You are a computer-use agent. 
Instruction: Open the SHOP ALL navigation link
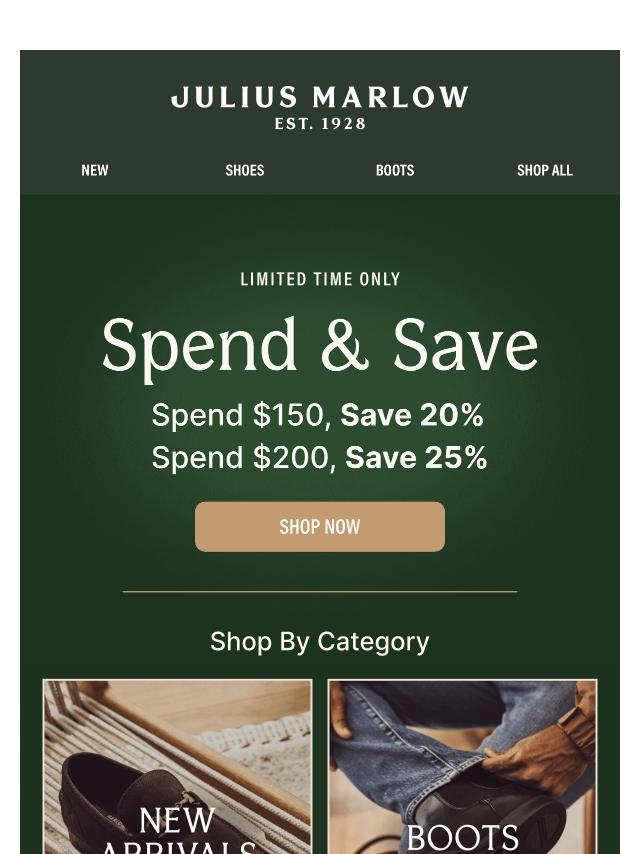[x=545, y=170]
